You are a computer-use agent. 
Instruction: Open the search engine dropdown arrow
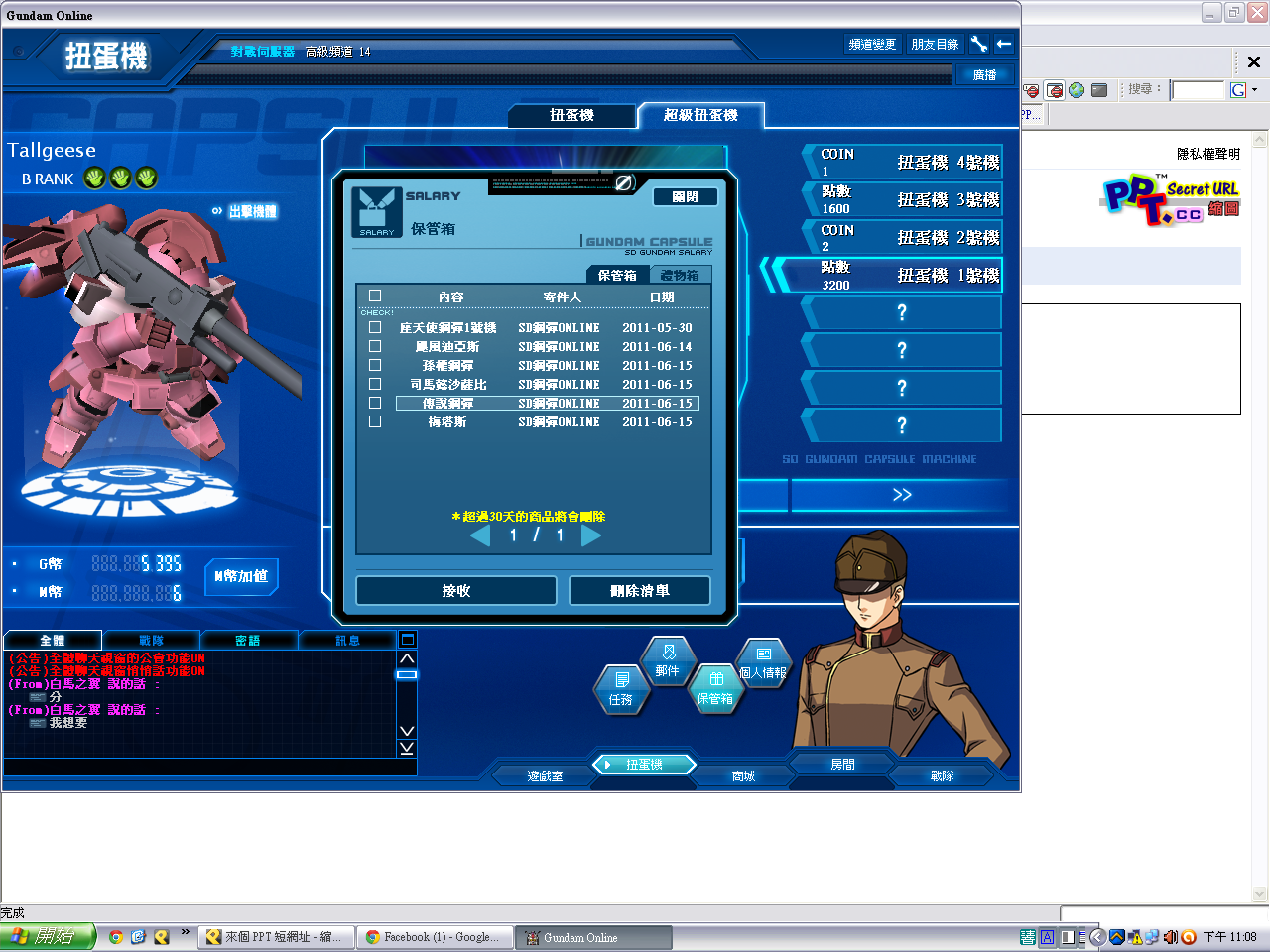coord(1255,90)
